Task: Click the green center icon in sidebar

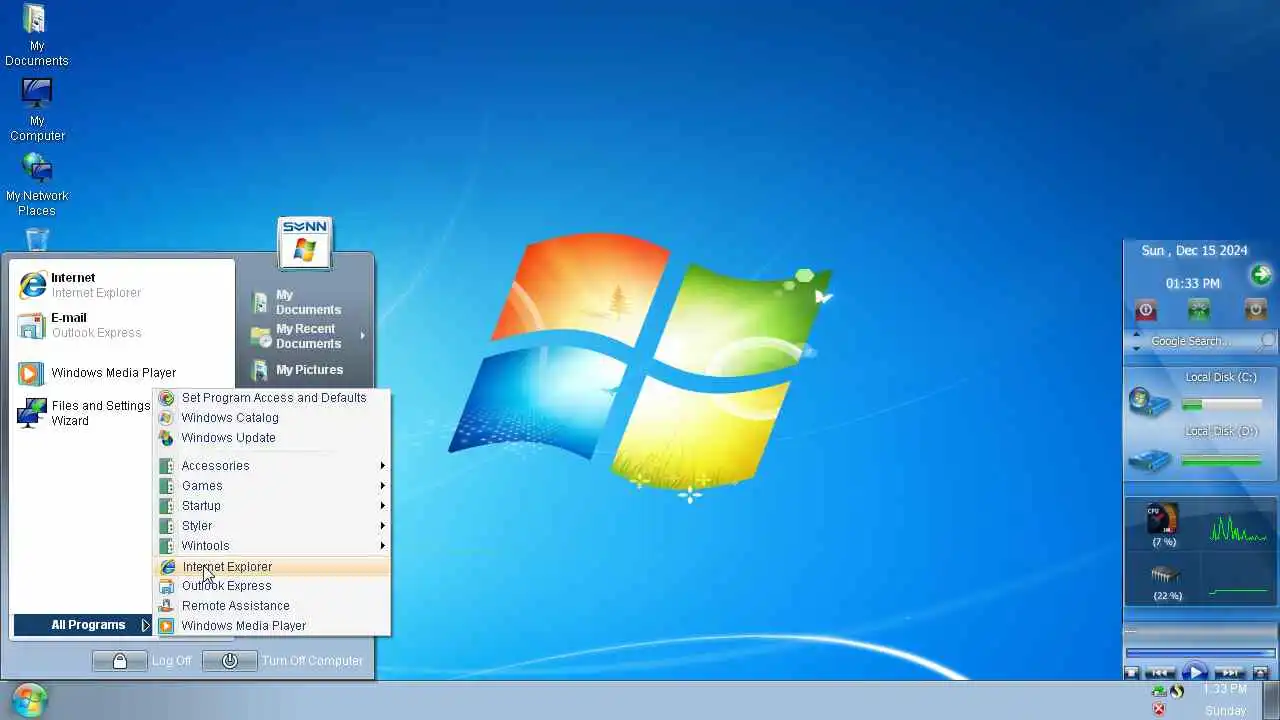Action: click(x=1198, y=310)
